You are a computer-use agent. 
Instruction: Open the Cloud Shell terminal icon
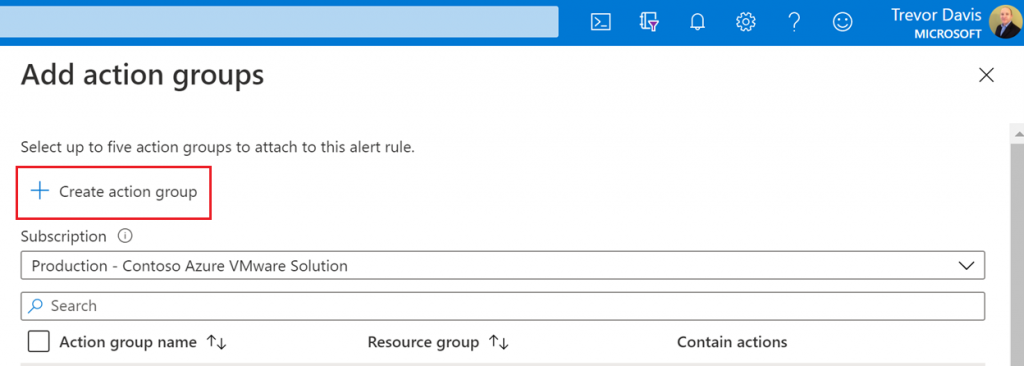600,22
